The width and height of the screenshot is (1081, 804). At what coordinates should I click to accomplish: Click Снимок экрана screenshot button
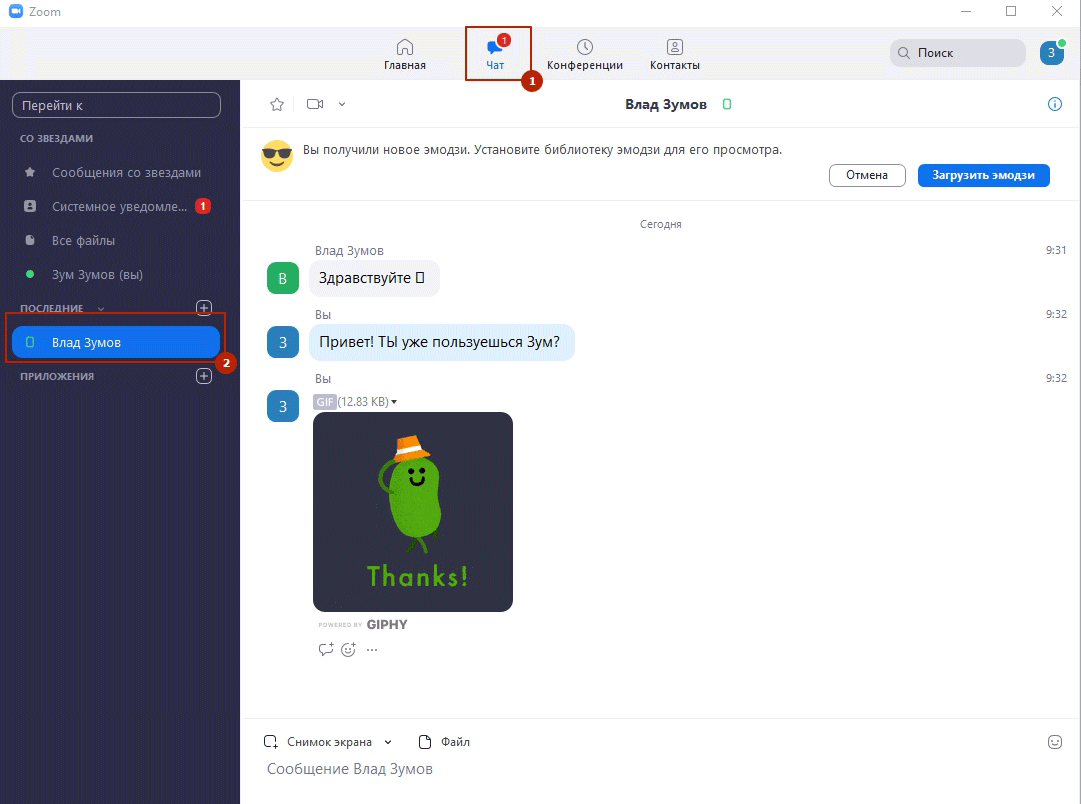(318, 742)
